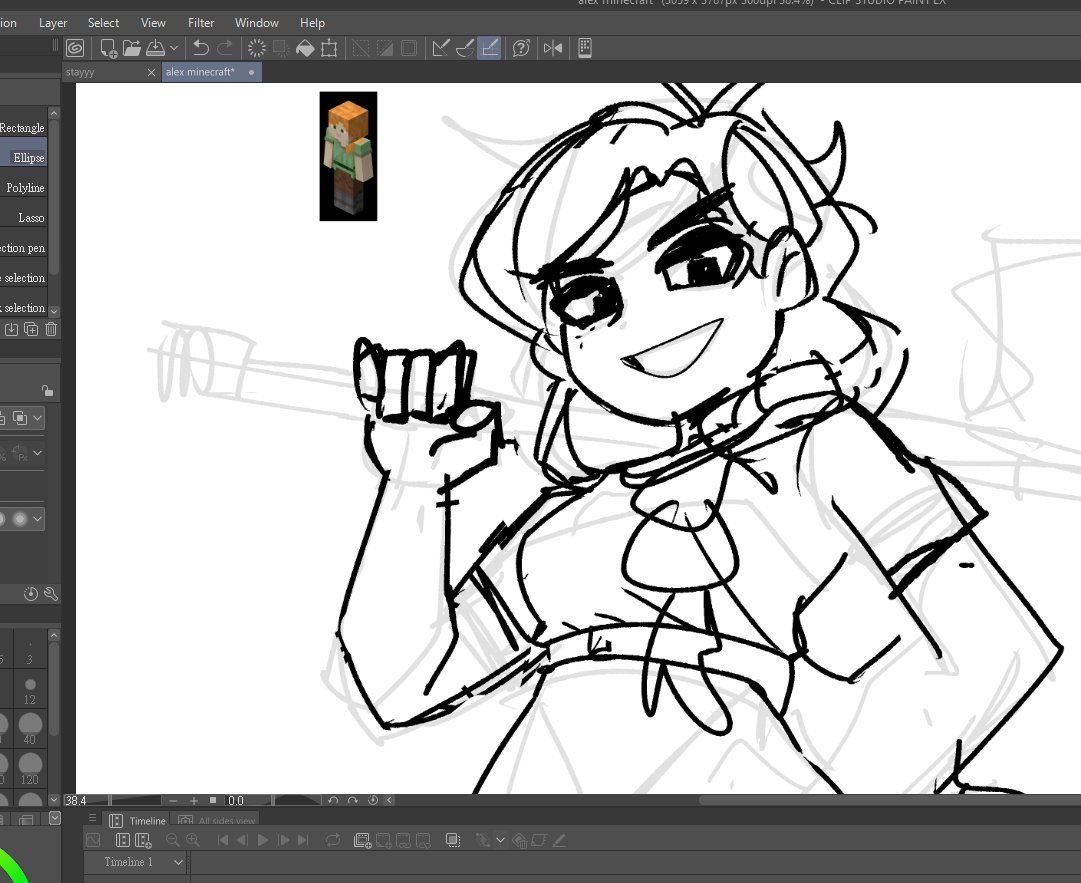
Task: Toggle timeline loop playback
Action: coord(333,840)
